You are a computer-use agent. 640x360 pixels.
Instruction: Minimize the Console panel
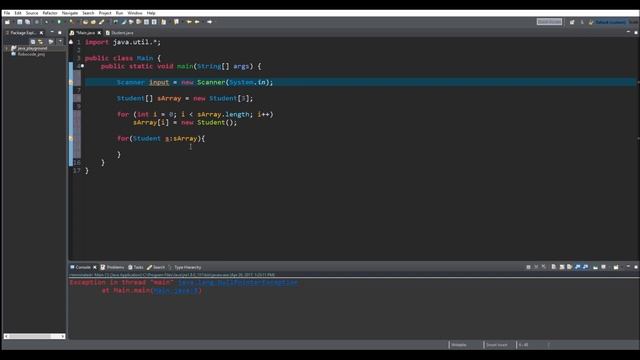pyautogui.click(x=628, y=267)
